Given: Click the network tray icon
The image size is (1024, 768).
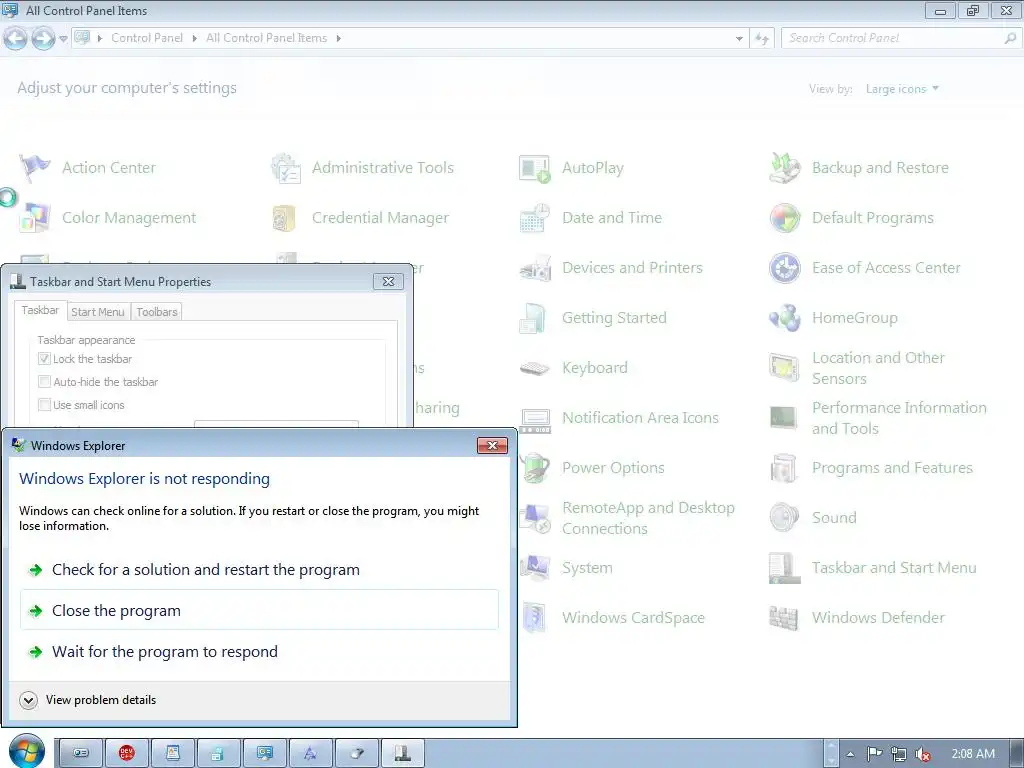Looking at the screenshot, I should point(899,754).
